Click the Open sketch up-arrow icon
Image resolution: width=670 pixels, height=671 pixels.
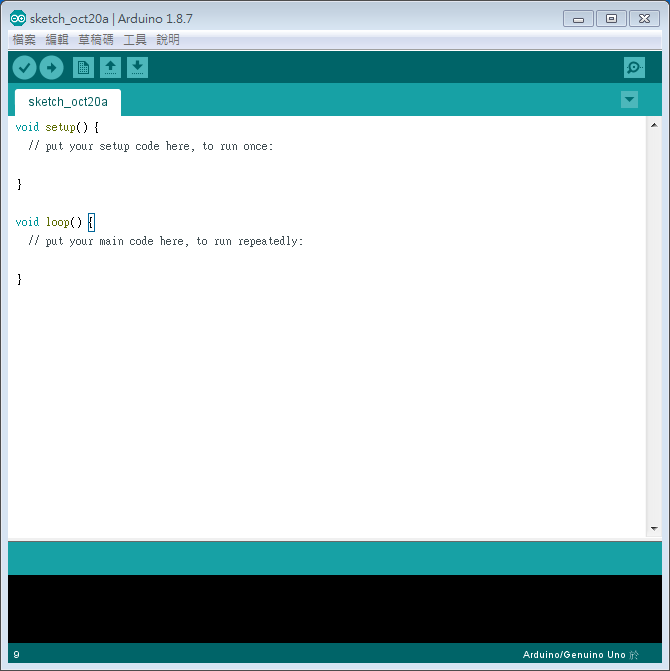[111, 68]
